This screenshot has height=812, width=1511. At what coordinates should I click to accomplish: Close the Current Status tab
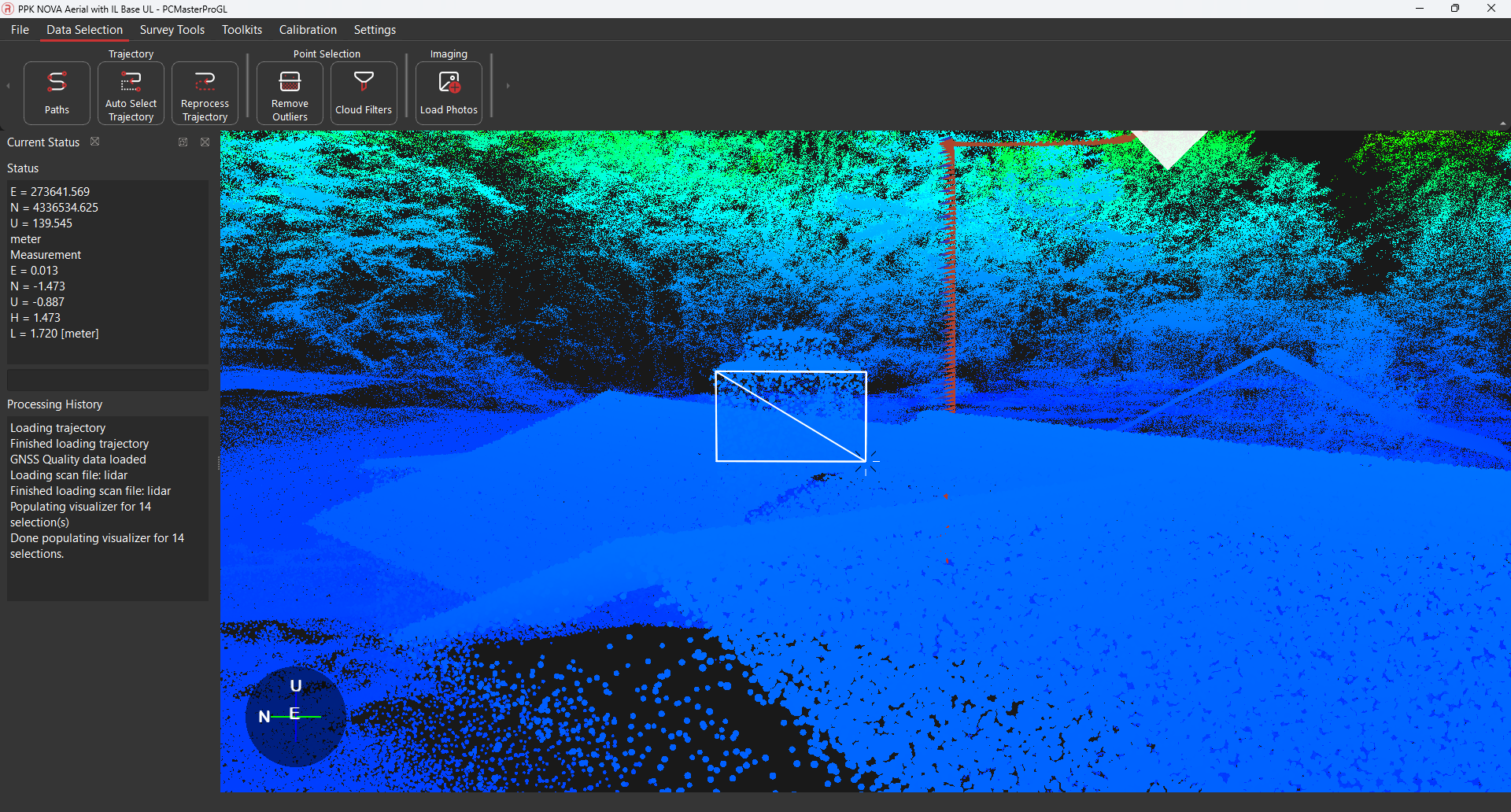(x=95, y=142)
